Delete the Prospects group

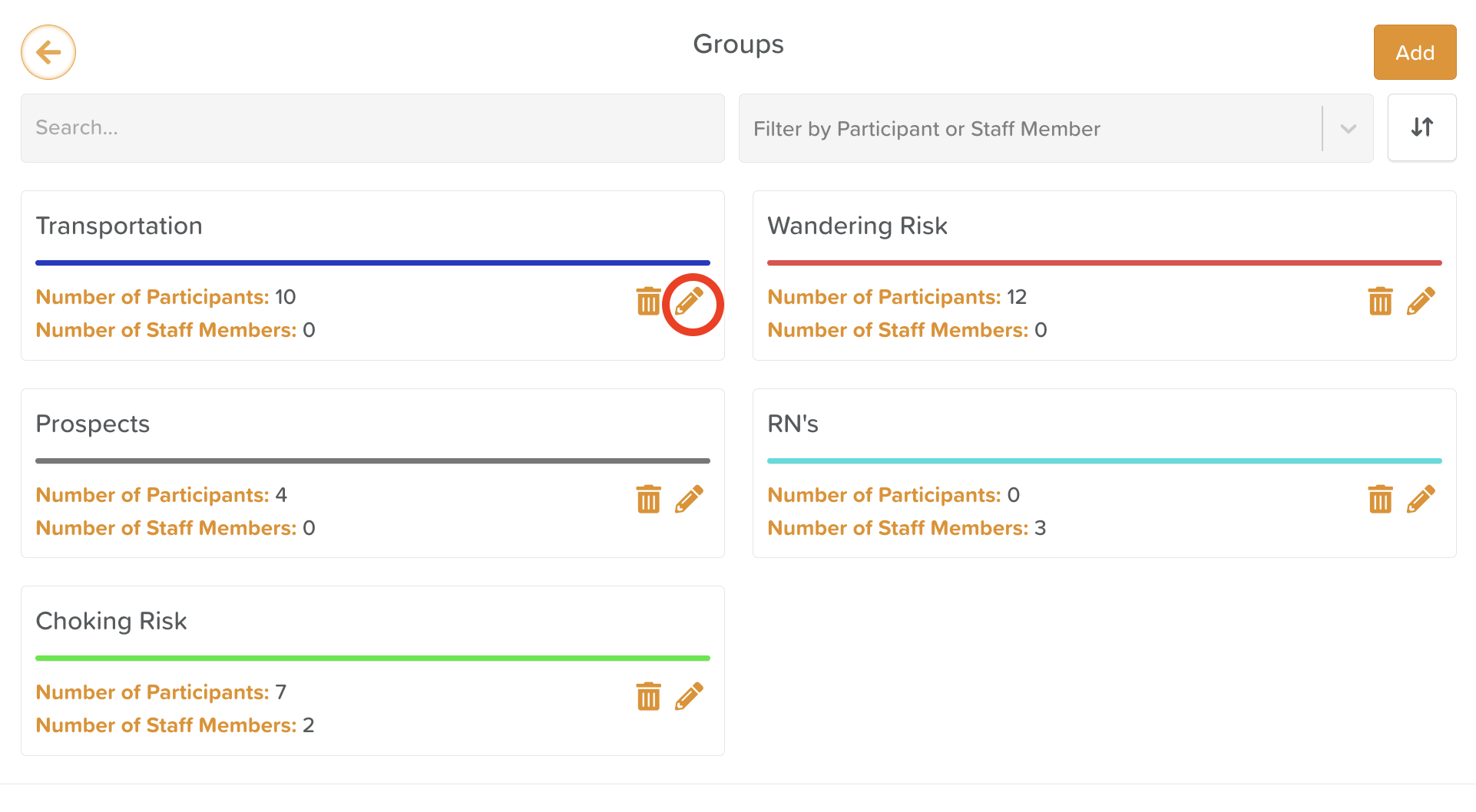point(648,499)
